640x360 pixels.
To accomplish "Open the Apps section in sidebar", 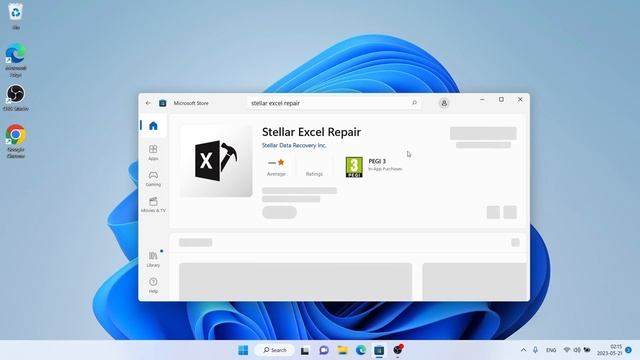I will coord(153,153).
